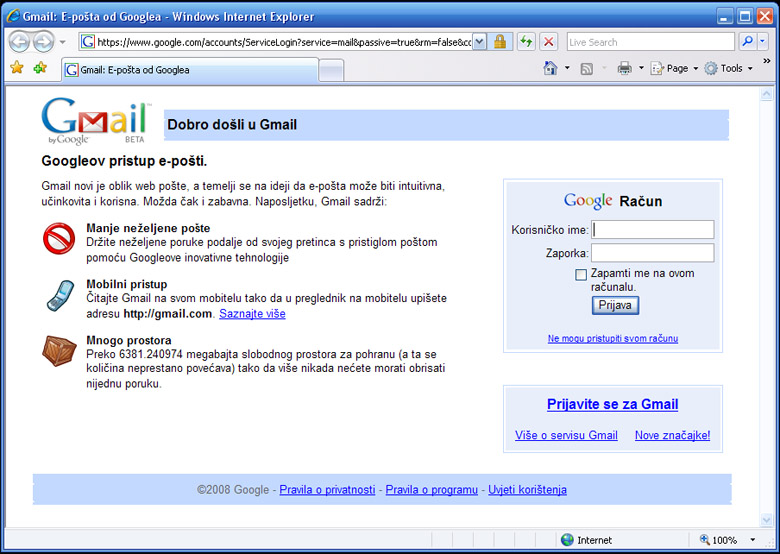Expand the address bar history dropdown

pos(479,42)
